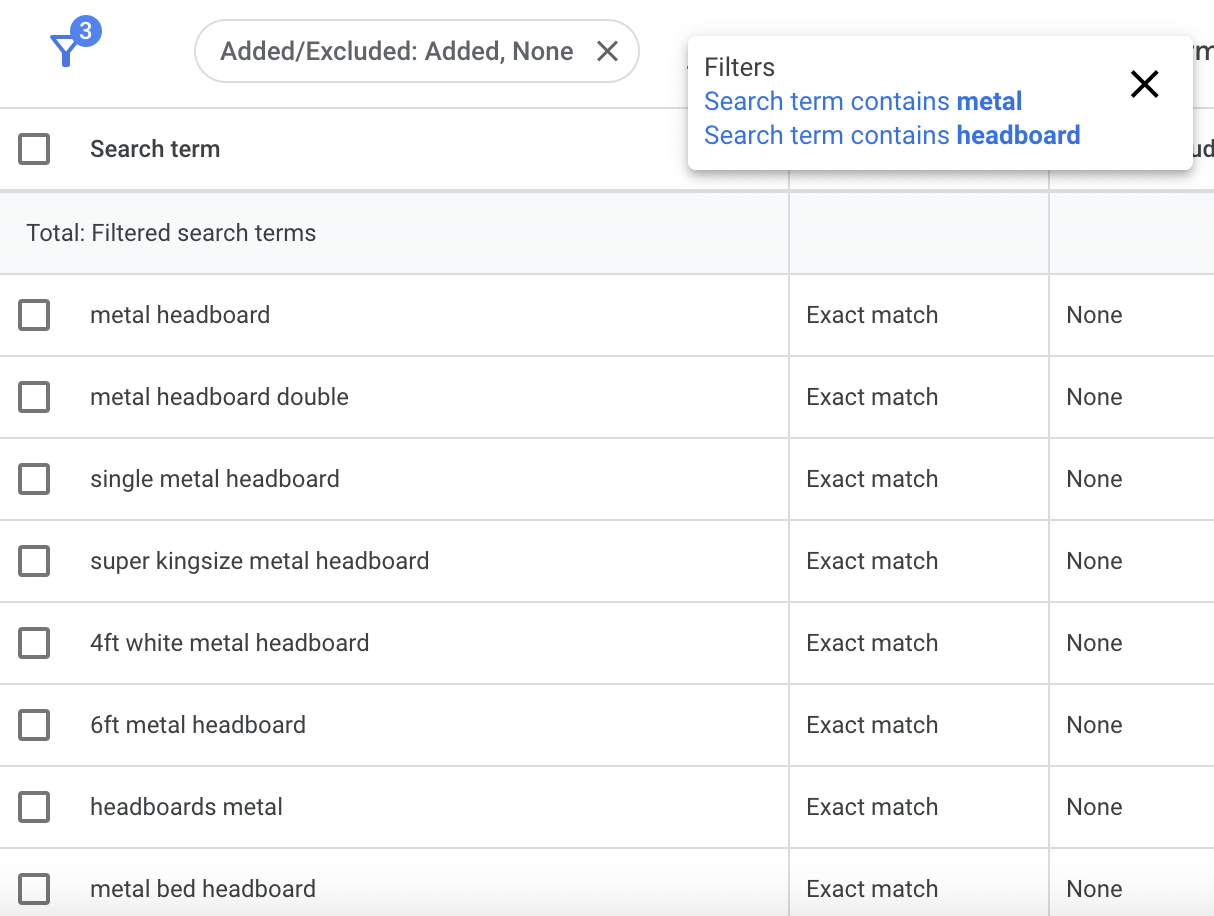The width and height of the screenshot is (1214, 916).
Task: Click the 'Total: Filtered search terms' row
Action: pyautogui.click(x=171, y=233)
